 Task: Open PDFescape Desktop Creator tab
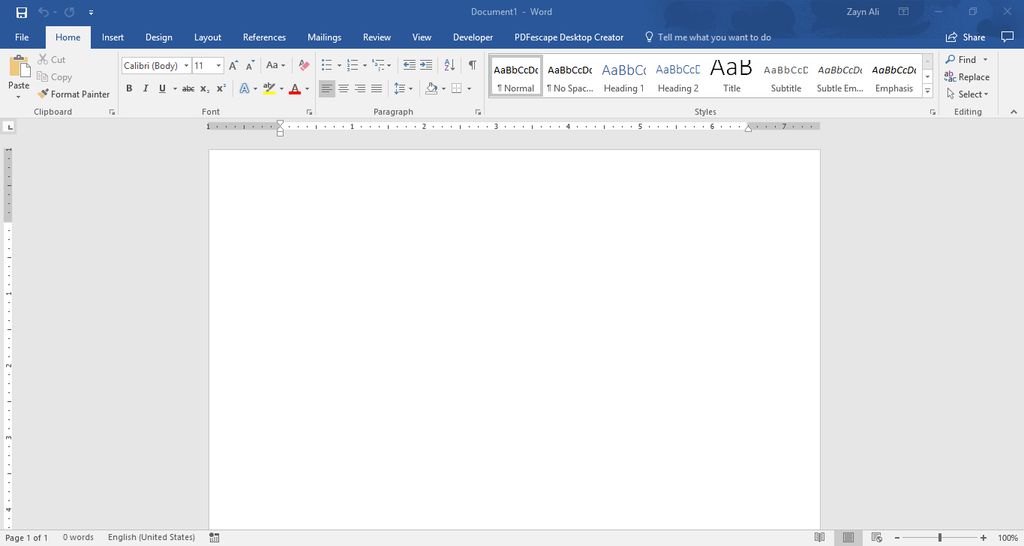tap(569, 37)
